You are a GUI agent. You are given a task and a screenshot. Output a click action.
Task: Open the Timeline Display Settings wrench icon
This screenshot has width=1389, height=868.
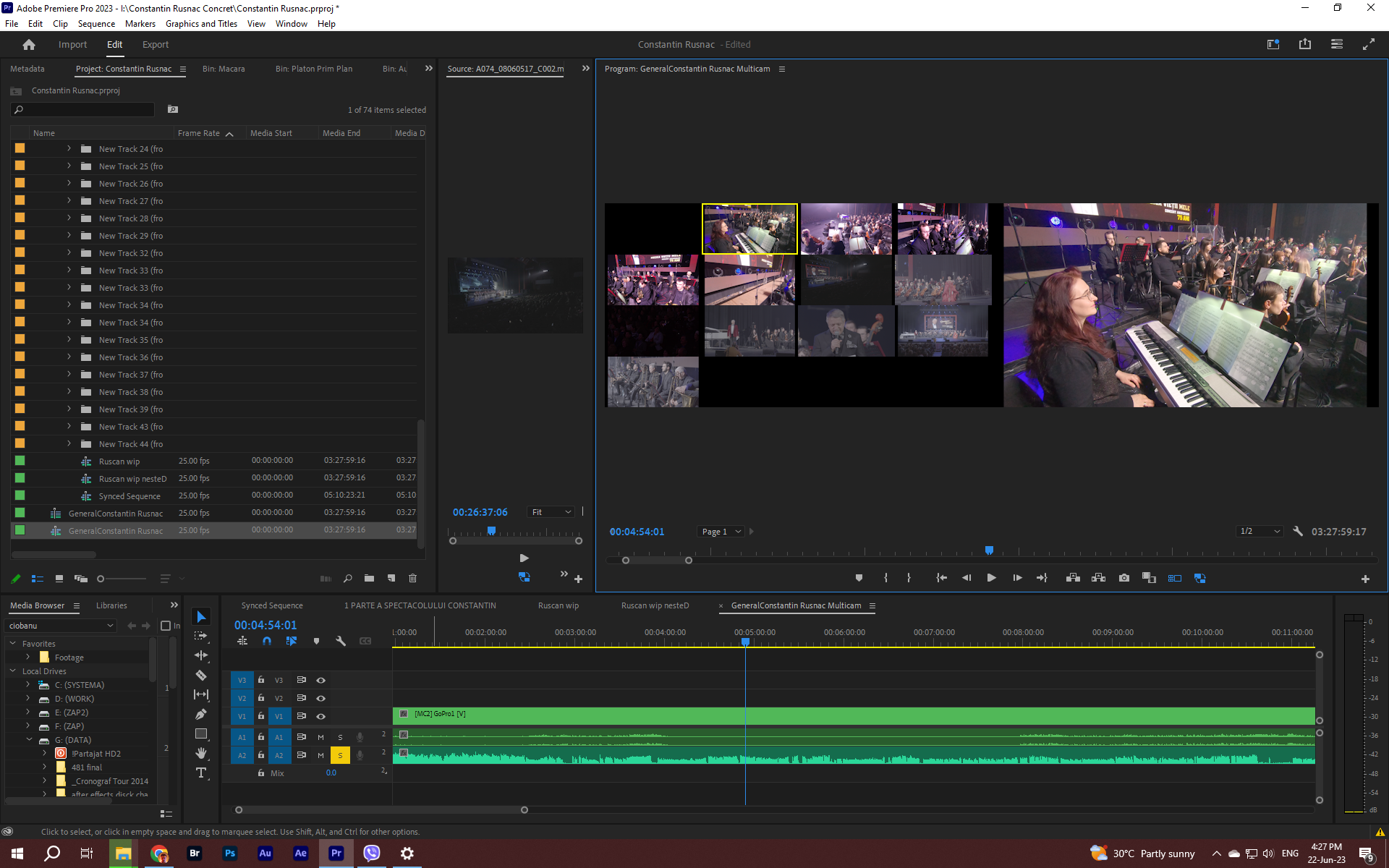(341, 641)
